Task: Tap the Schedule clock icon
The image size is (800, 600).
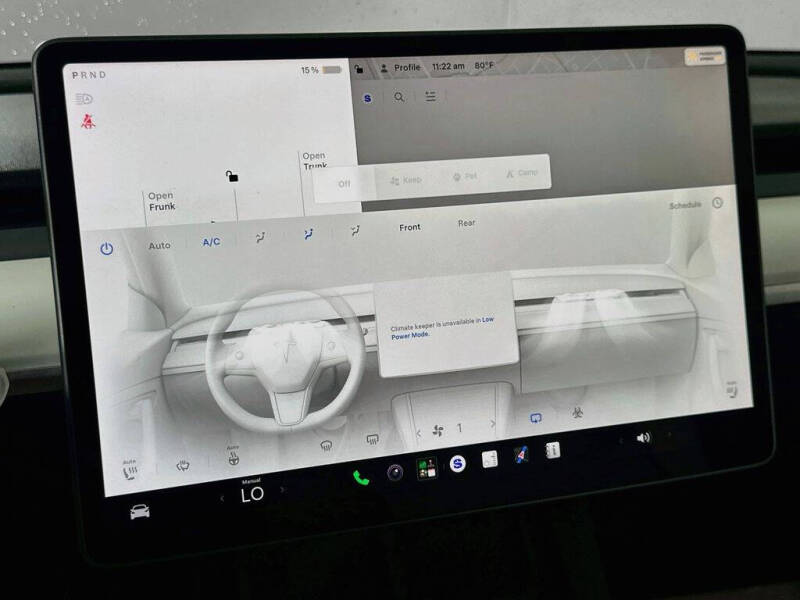Action: coord(717,203)
